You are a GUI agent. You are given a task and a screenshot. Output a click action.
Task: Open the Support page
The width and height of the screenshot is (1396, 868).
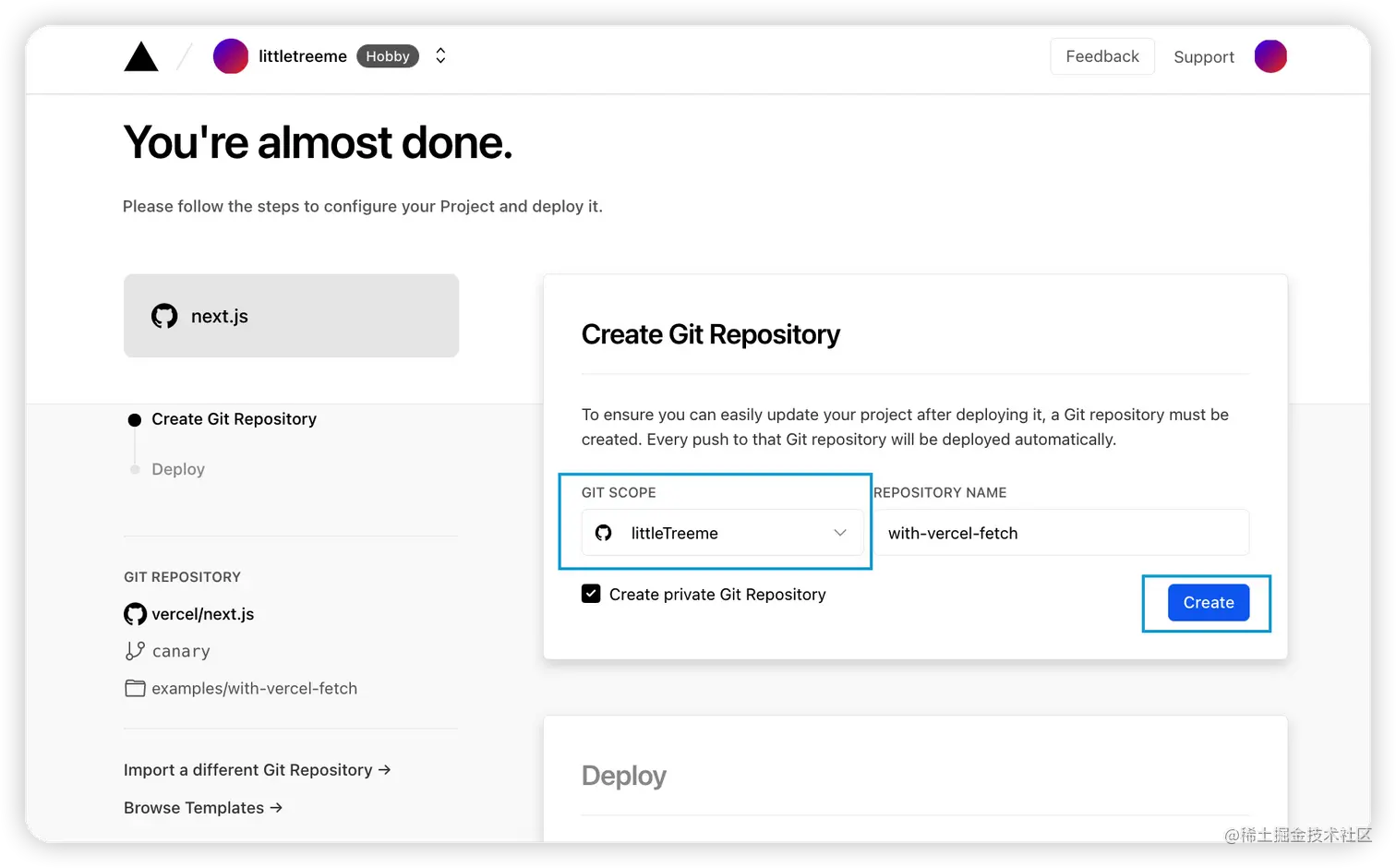coord(1203,56)
